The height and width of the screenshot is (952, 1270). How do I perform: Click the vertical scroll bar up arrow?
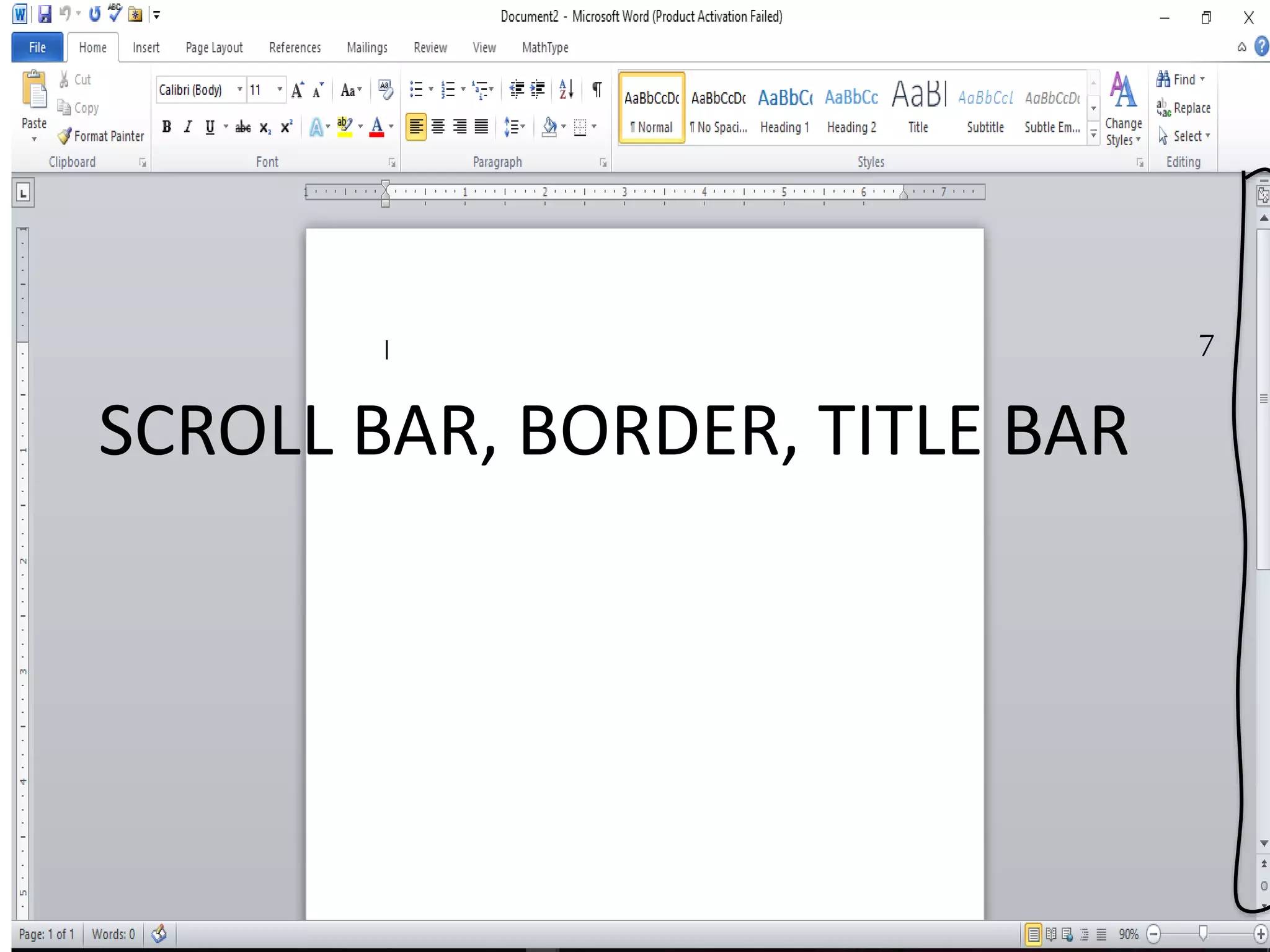click(1263, 218)
